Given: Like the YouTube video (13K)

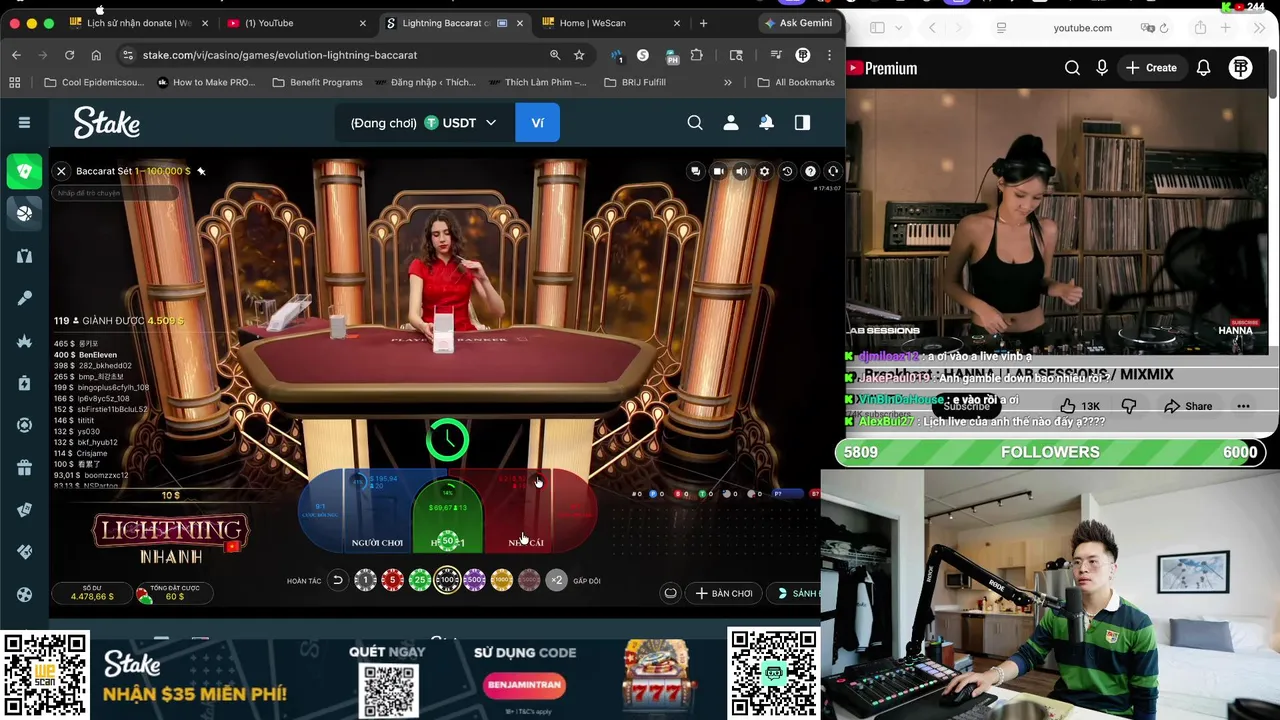Looking at the screenshot, I should [x=1080, y=406].
